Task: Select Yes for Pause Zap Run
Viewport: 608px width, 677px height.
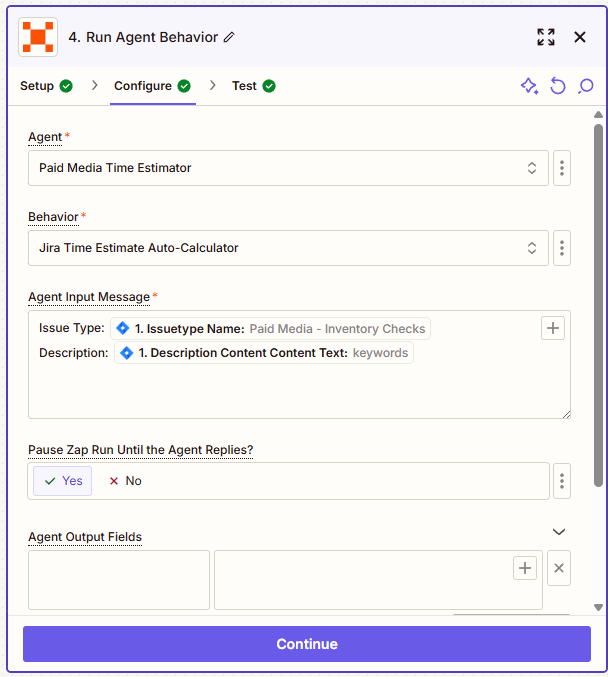Action: tap(63, 481)
